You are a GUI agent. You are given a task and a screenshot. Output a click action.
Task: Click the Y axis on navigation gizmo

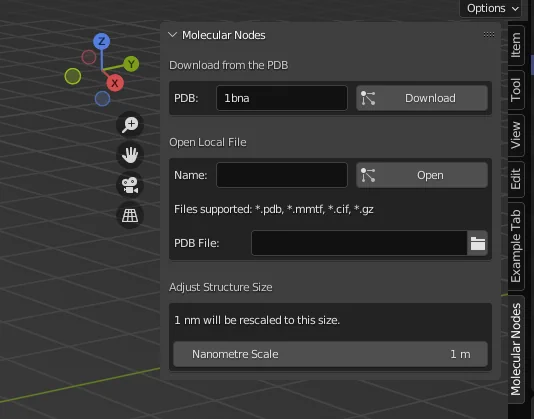tap(131, 64)
